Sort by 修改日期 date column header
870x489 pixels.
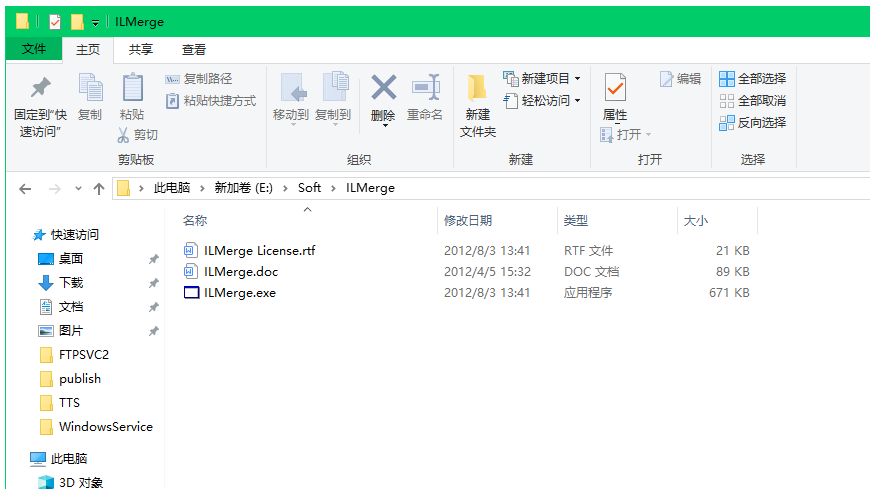click(x=468, y=221)
